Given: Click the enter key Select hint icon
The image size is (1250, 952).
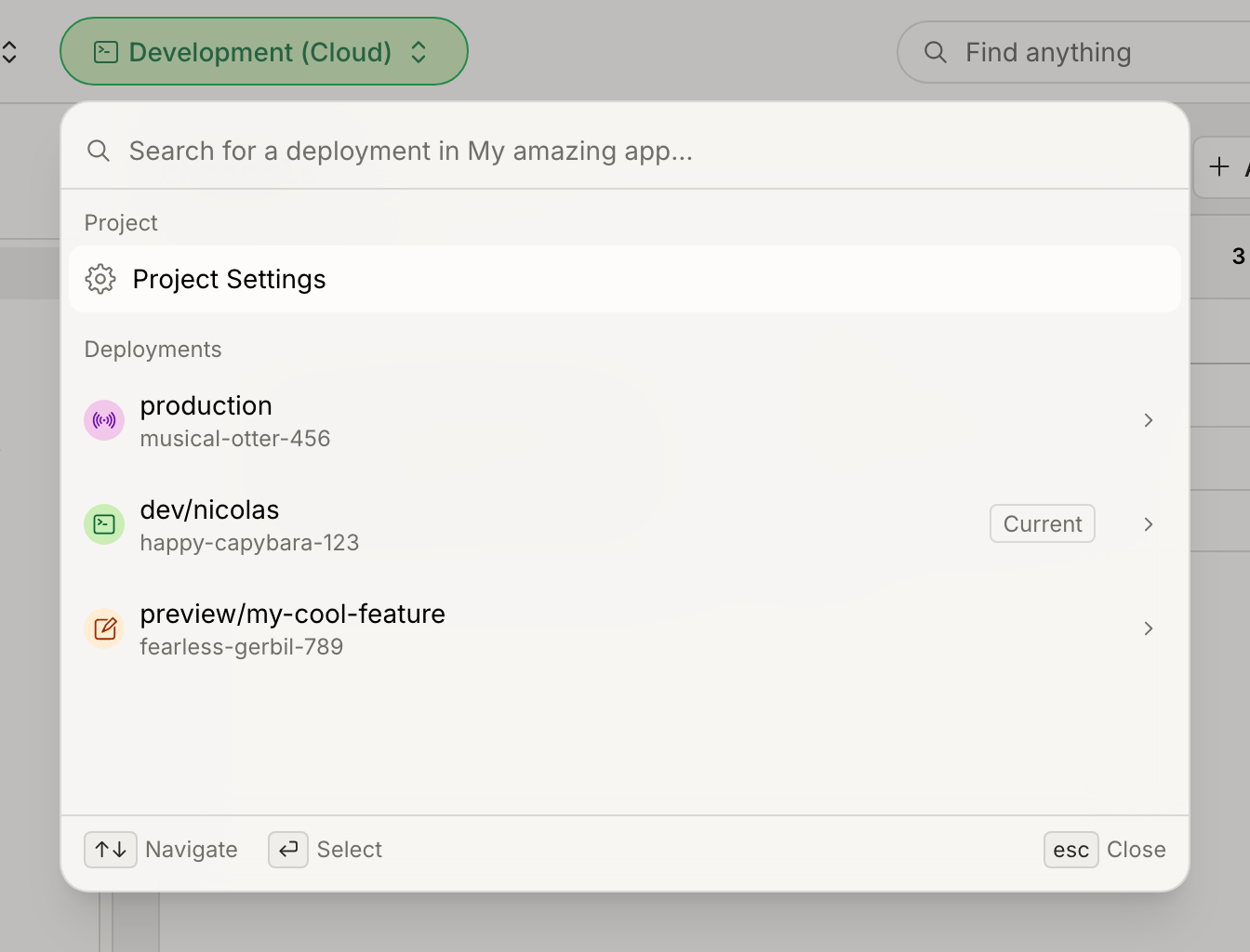Looking at the screenshot, I should (x=288, y=850).
